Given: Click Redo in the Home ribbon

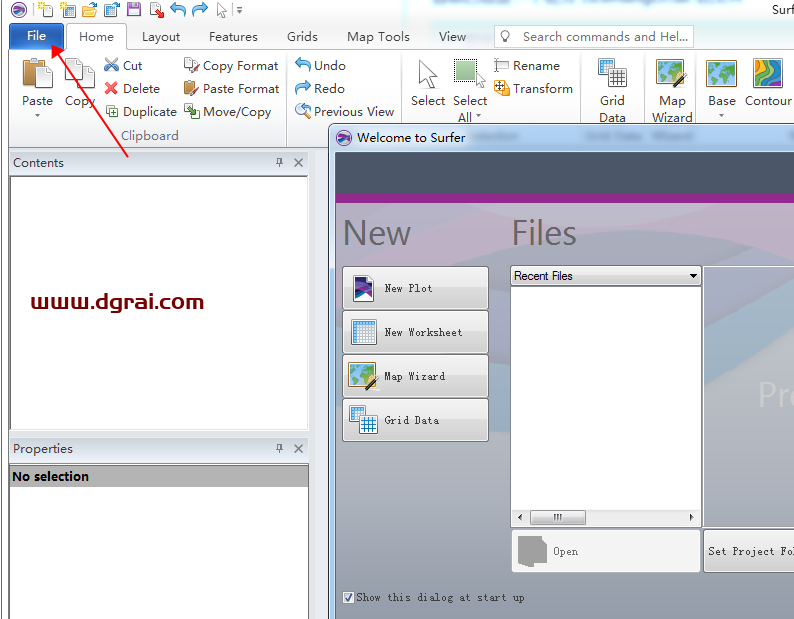Looking at the screenshot, I should (320, 88).
